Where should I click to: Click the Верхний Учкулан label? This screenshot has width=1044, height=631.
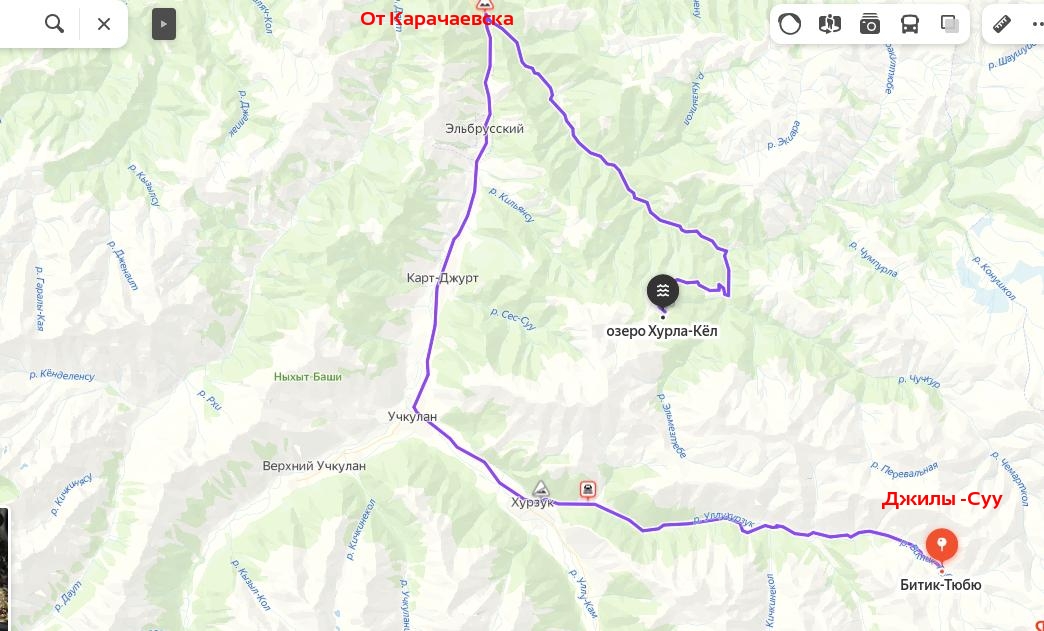point(314,466)
